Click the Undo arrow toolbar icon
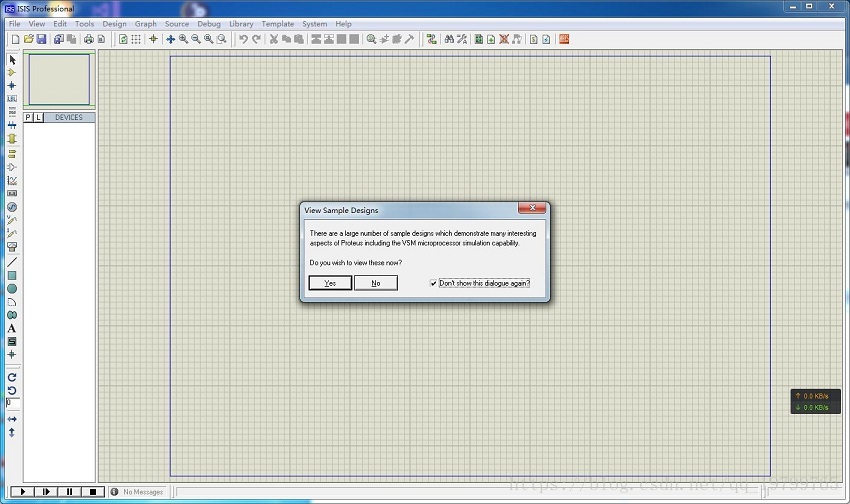The image size is (850, 504). [243, 39]
